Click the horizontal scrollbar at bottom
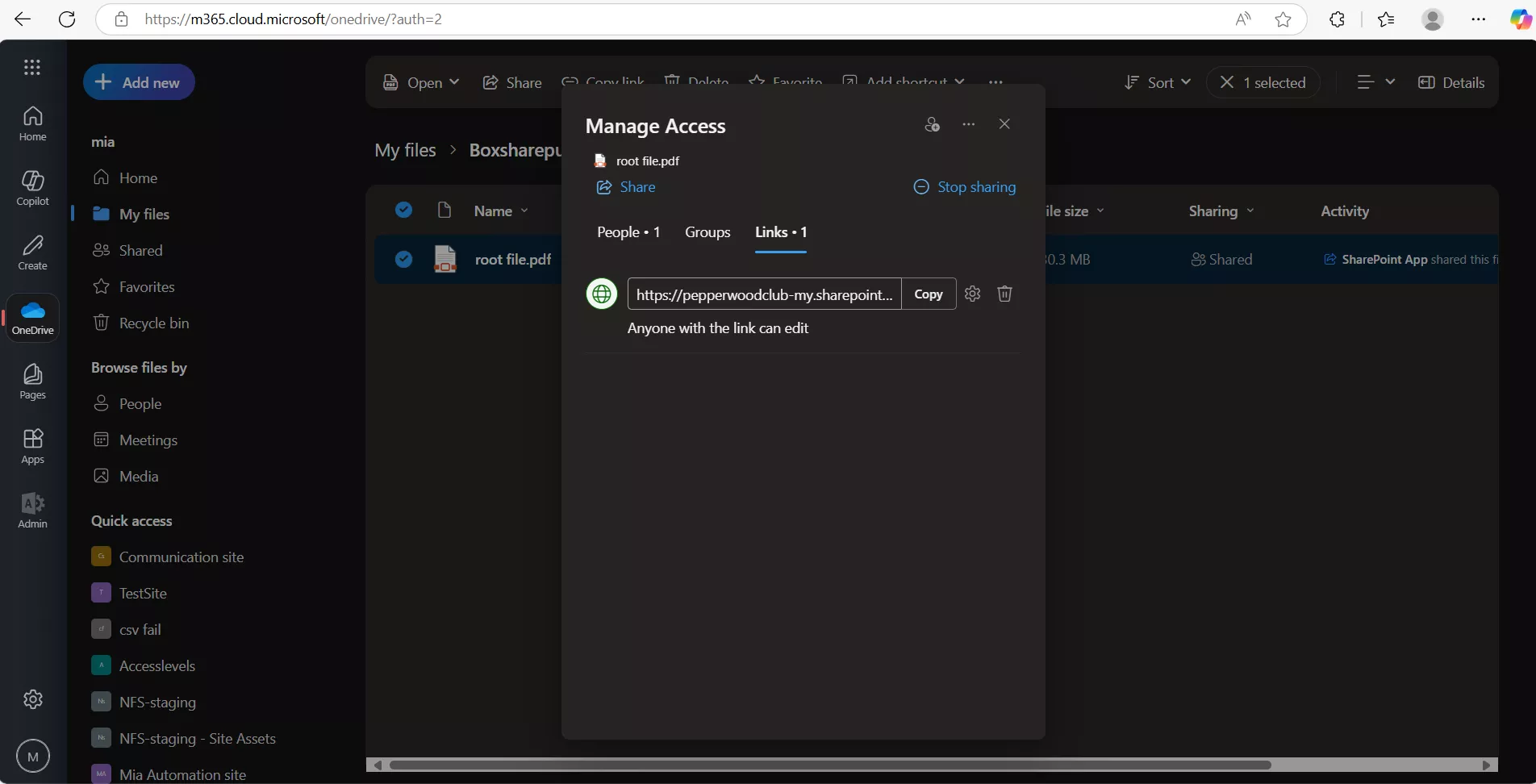 coord(830,765)
